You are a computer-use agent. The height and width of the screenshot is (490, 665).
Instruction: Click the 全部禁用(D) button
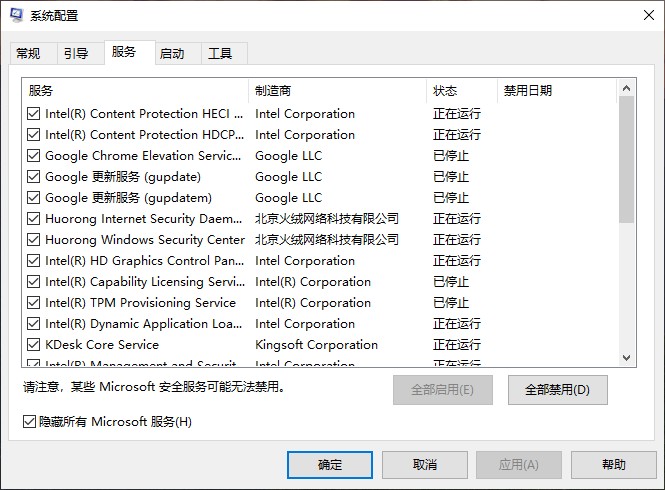(x=558, y=389)
